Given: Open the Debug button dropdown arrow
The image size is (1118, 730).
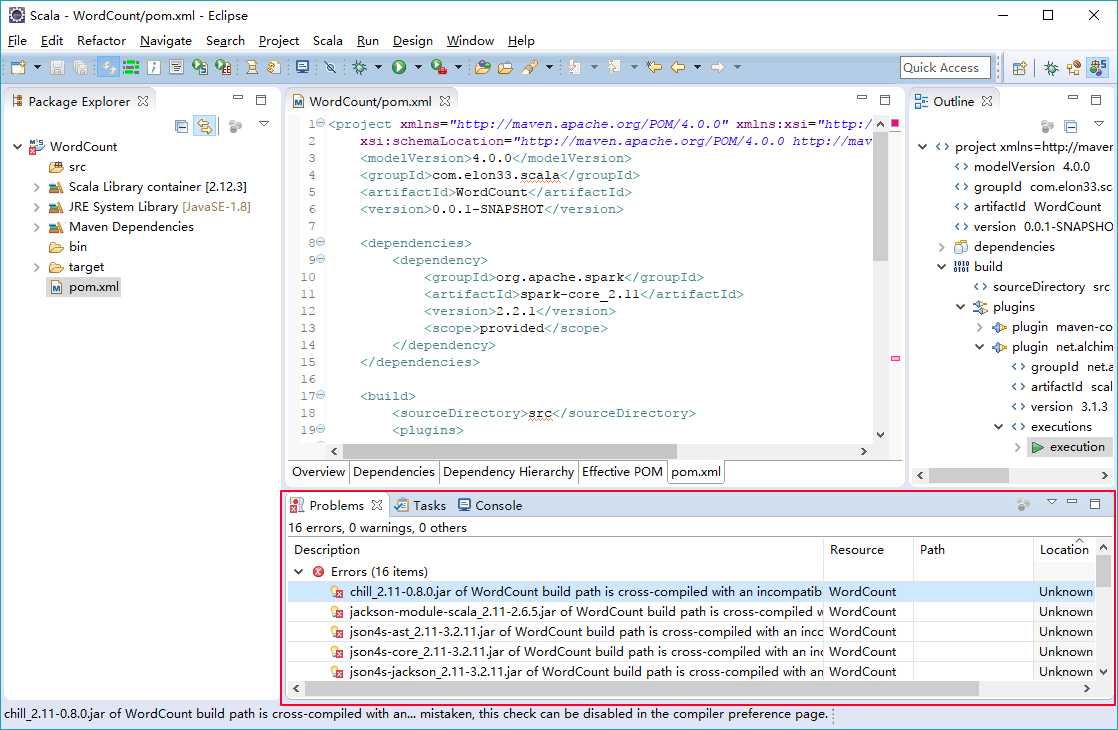Looking at the screenshot, I should 379,67.
